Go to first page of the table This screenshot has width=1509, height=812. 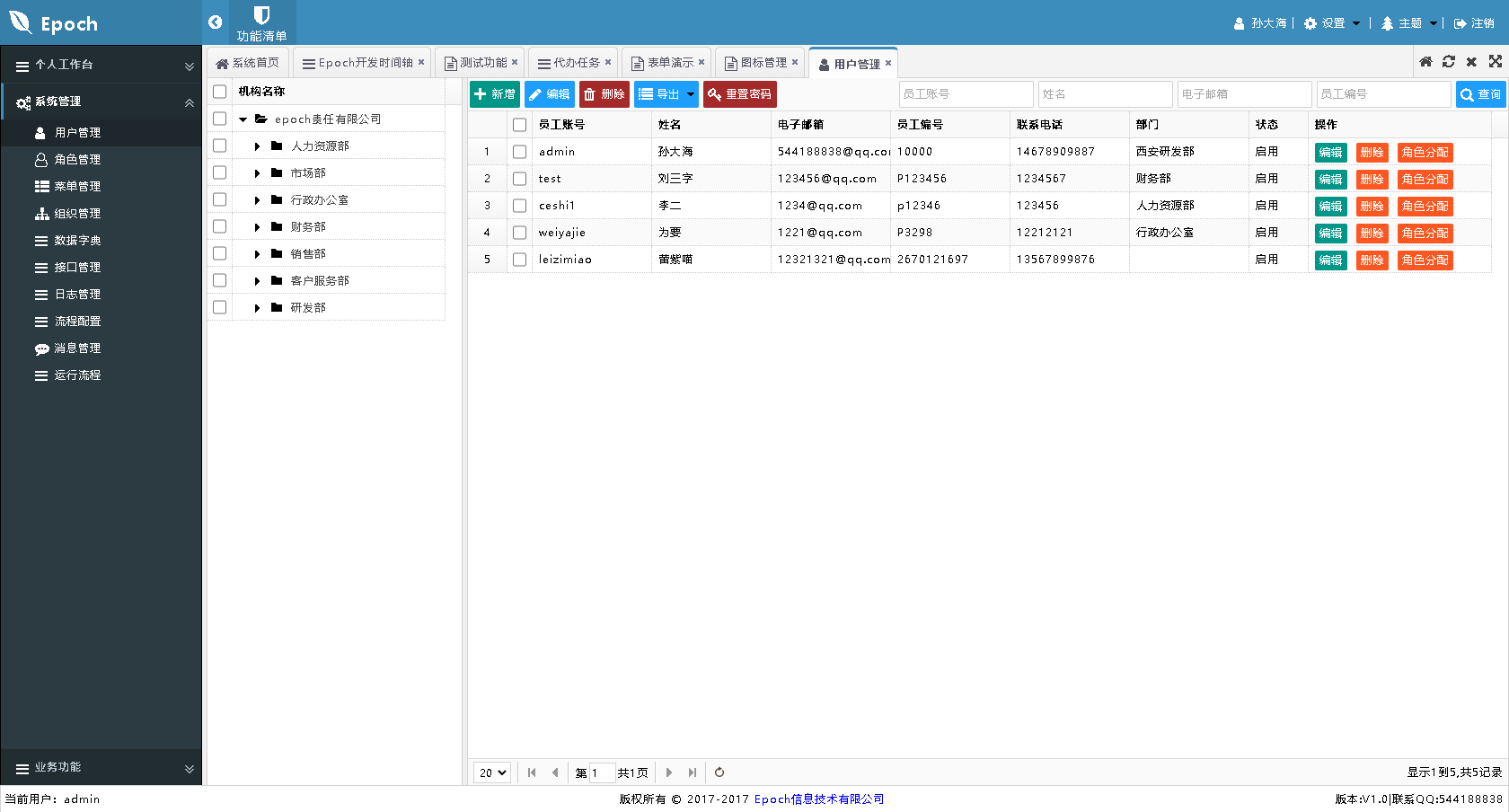click(x=532, y=772)
